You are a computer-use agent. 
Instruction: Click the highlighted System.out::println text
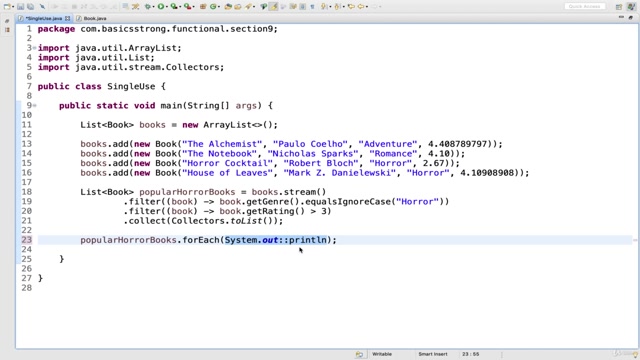pos(276,240)
